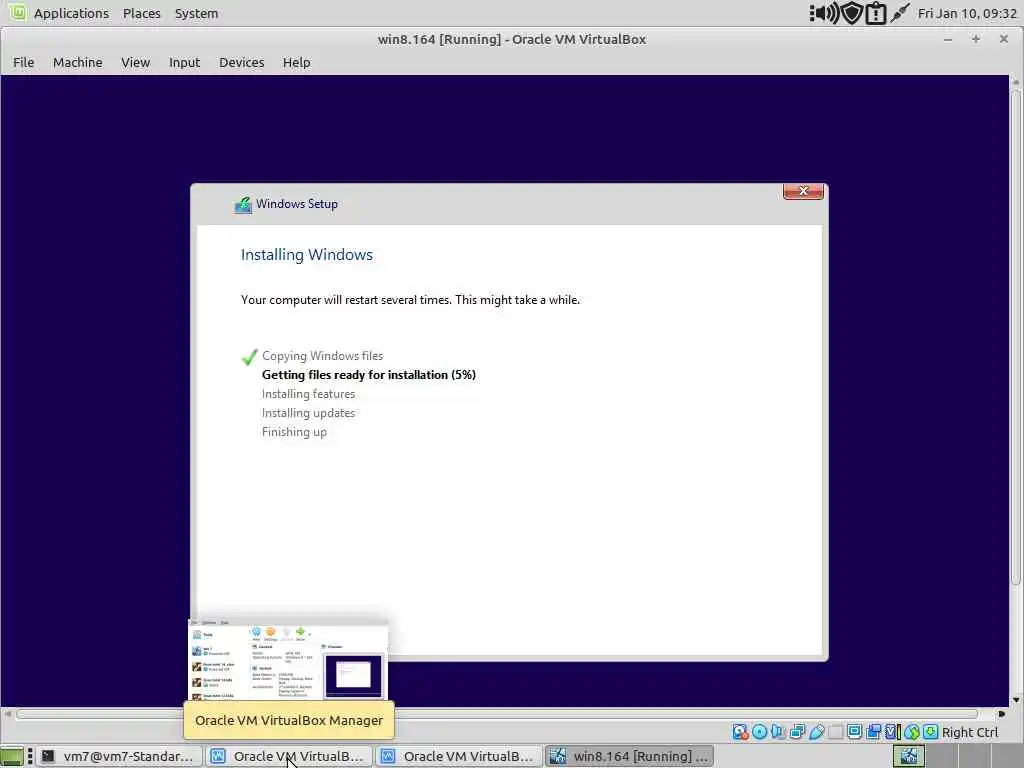
Task: Click the vertical scrollbar of VM view
Action: (x=1016, y=336)
